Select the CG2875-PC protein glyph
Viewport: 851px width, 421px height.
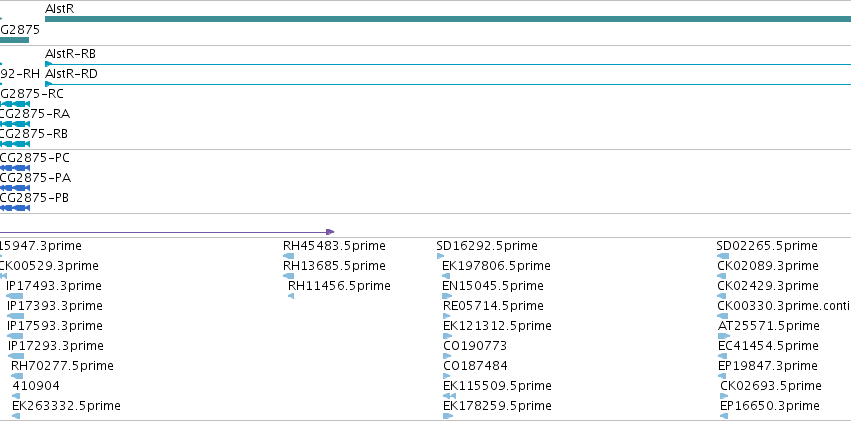[15, 168]
